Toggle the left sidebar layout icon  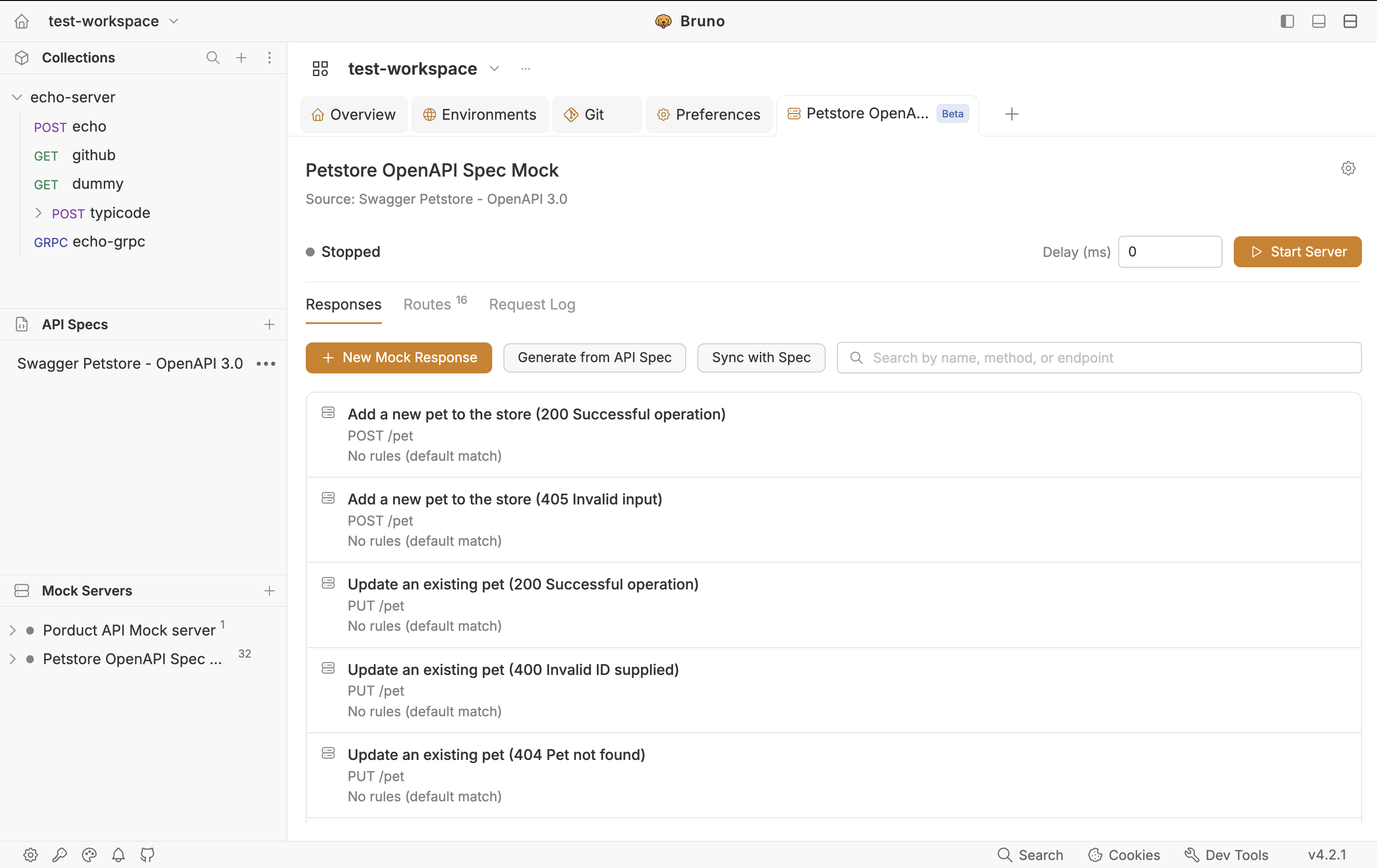coord(1287,21)
